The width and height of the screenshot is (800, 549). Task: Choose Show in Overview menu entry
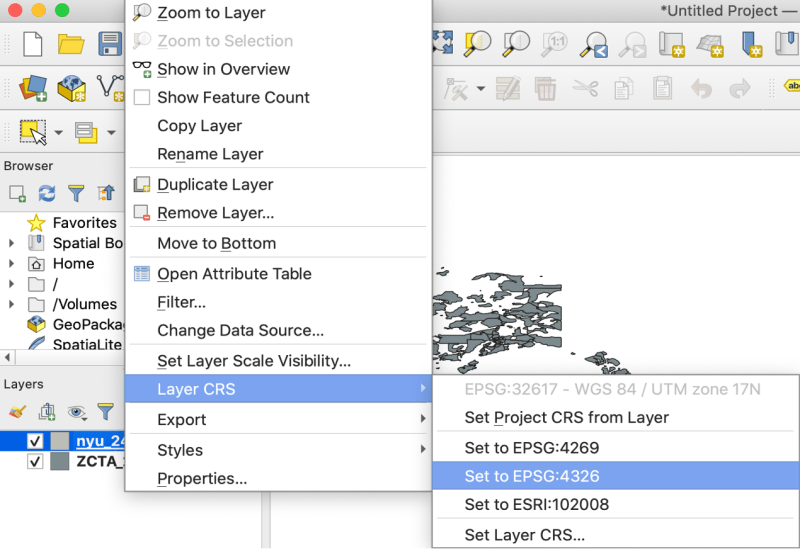279,69
